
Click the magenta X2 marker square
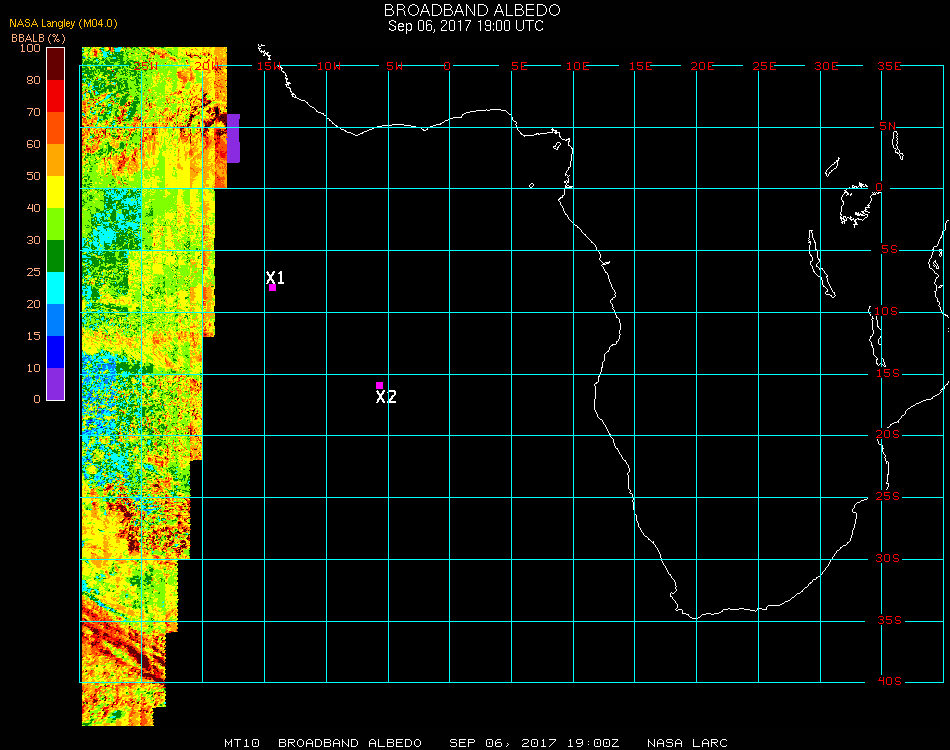pos(379,385)
